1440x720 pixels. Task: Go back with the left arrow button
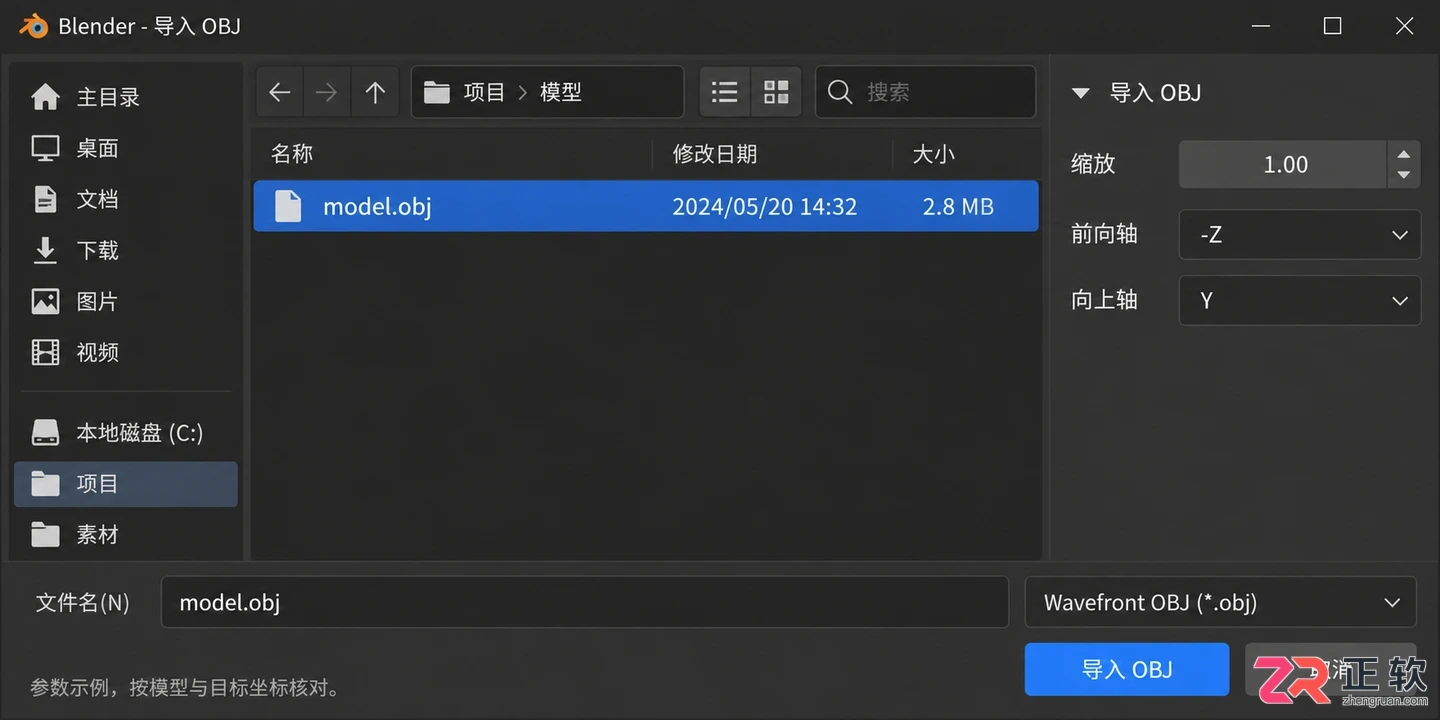[280, 93]
